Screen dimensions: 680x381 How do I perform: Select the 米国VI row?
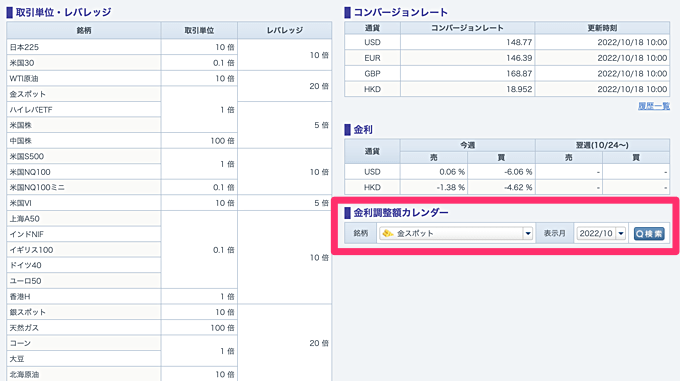pyautogui.click(x=84, y=203)
